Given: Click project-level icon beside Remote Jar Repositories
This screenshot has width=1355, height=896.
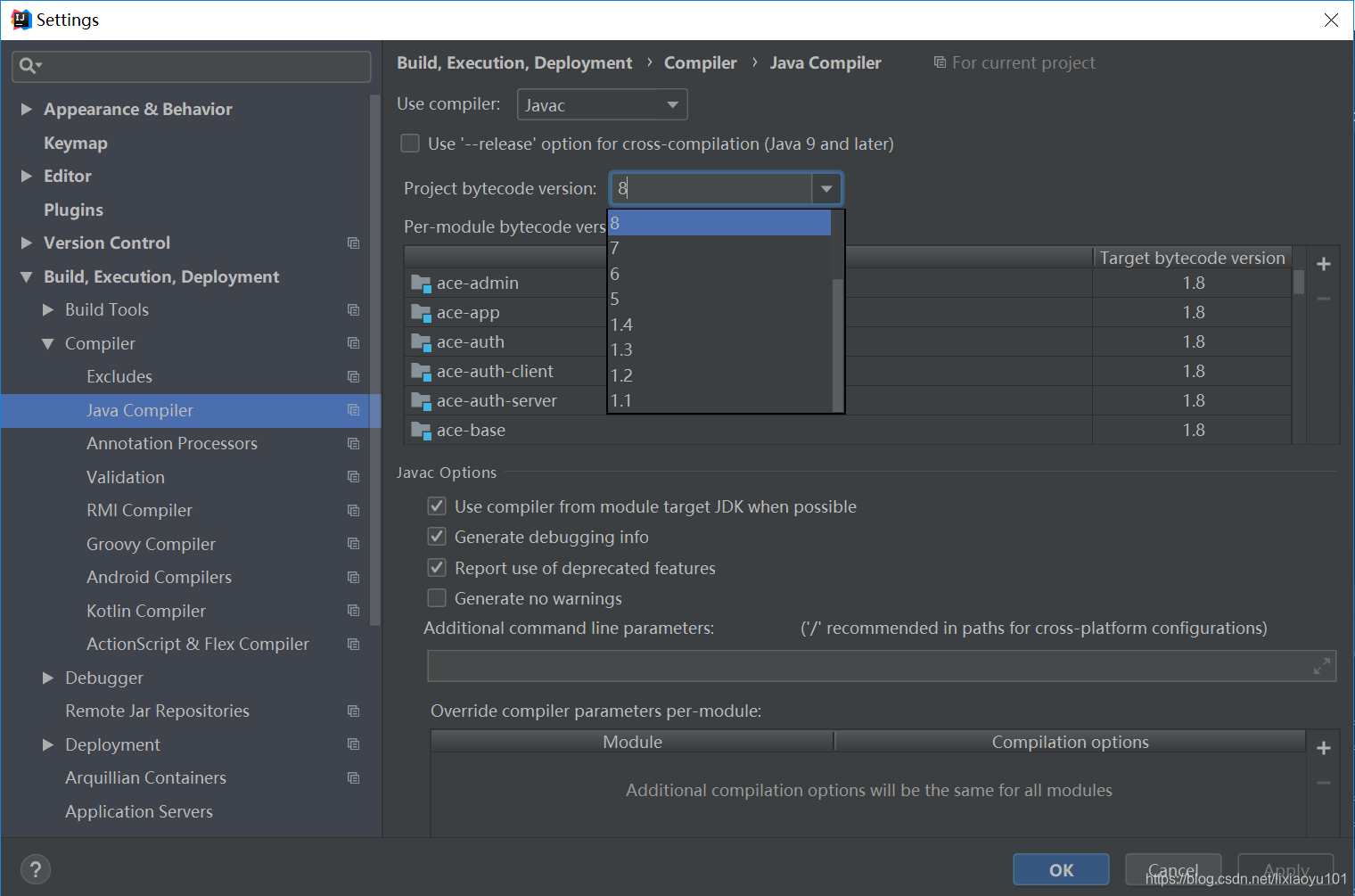Looking at the screenshot, I should pos(353,711).
